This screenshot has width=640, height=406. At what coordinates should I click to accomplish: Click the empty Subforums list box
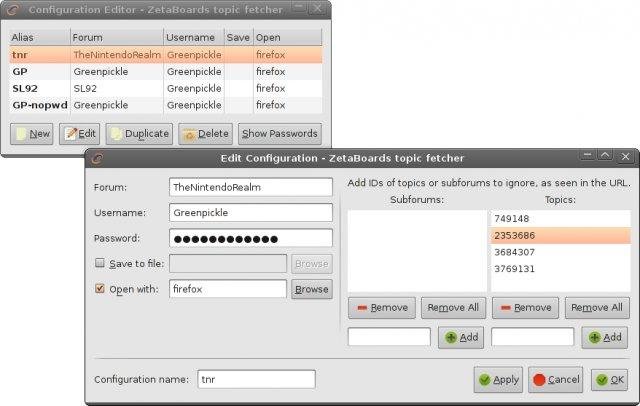click(417, 251)
